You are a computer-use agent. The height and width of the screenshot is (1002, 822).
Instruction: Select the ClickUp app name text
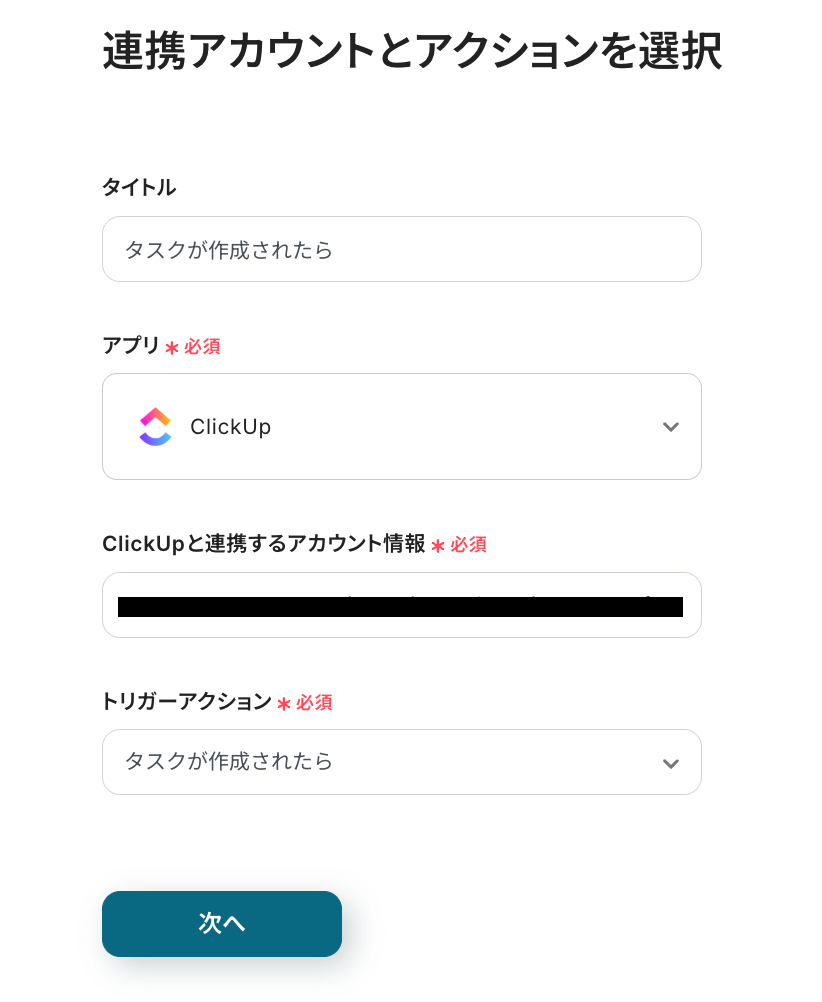click(230, 427)
